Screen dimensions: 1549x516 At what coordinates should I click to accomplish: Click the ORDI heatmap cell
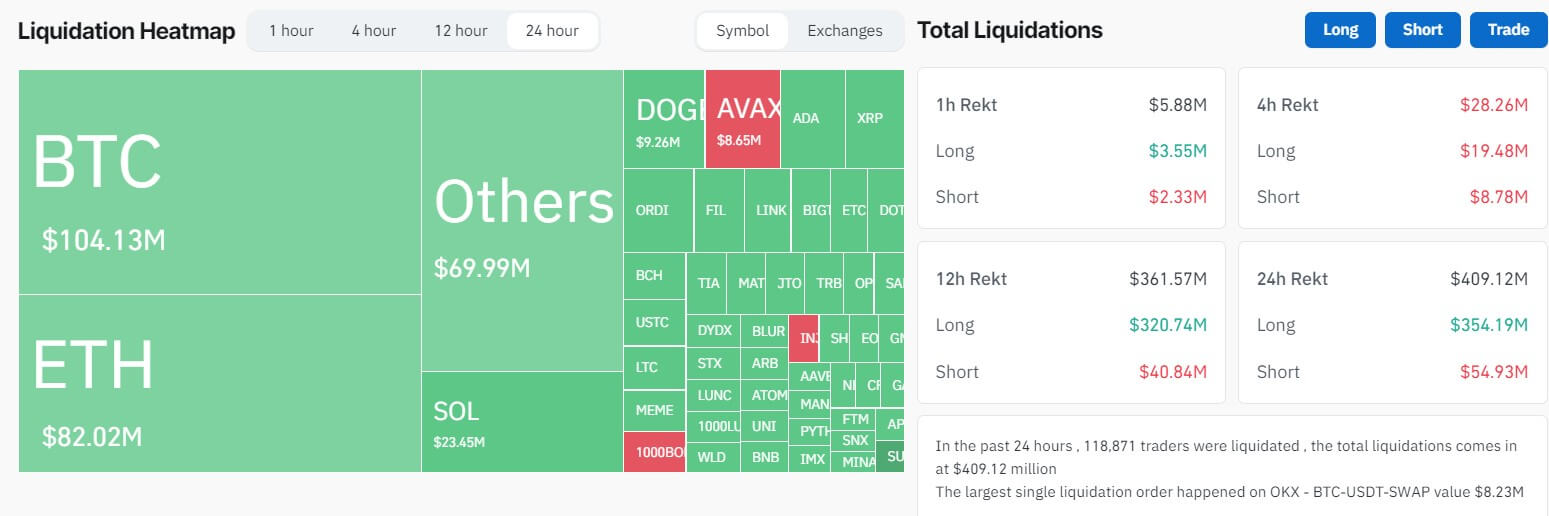[657, 210]
